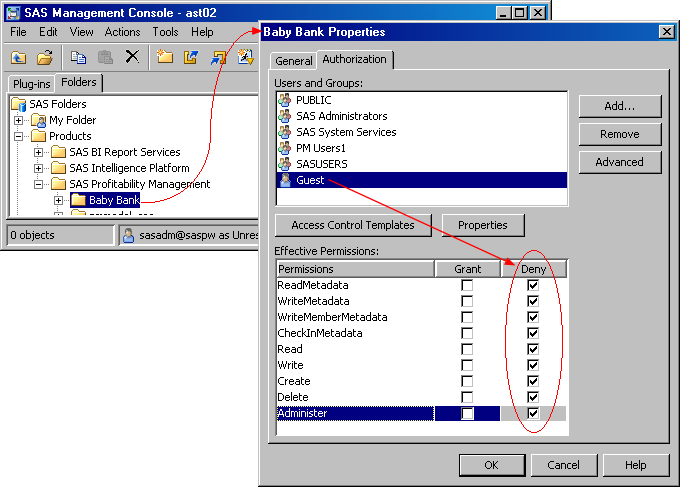The width and height of the screenshot is (681, 488).
Task: Expand the SAS BI Report Services node
Action: tap(39, 152)
